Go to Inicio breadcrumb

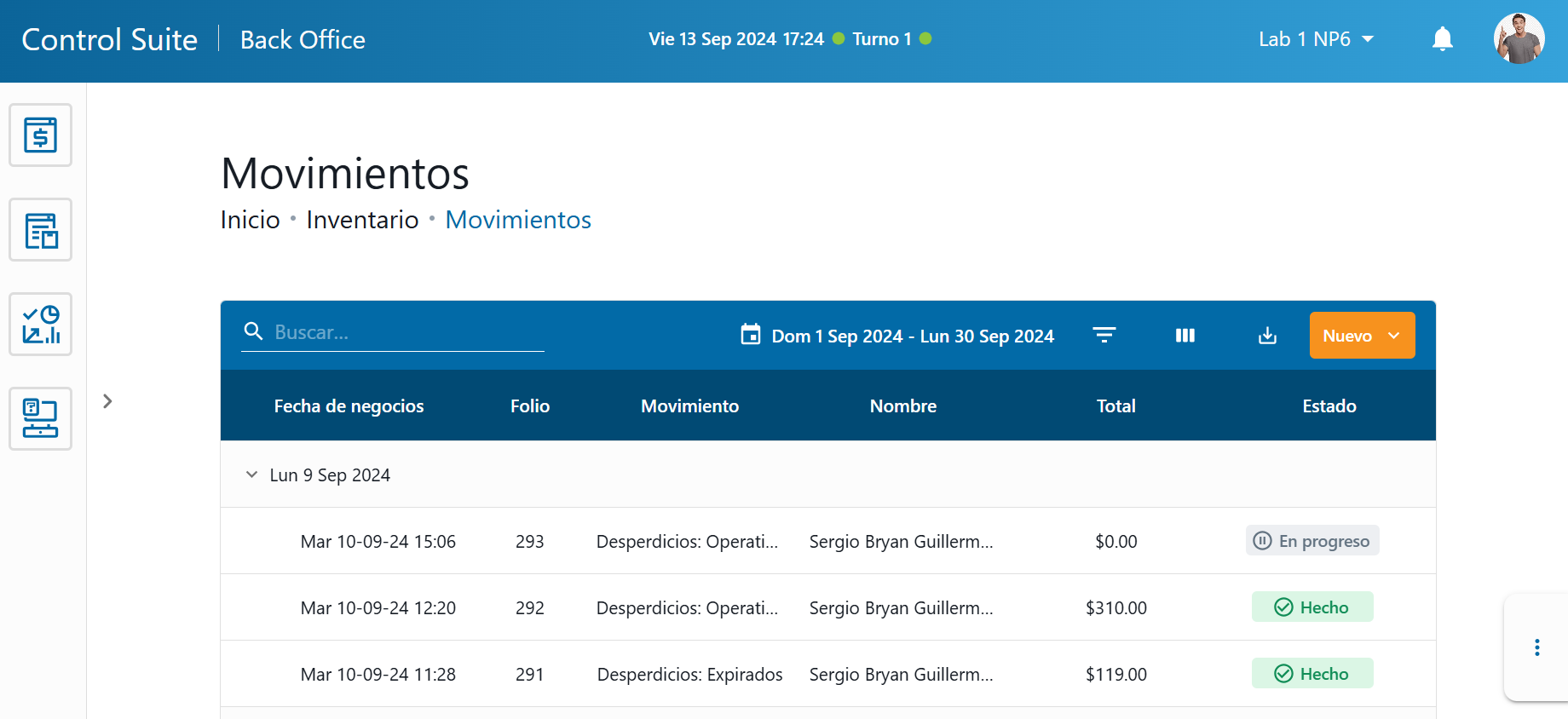coord(250,220)
